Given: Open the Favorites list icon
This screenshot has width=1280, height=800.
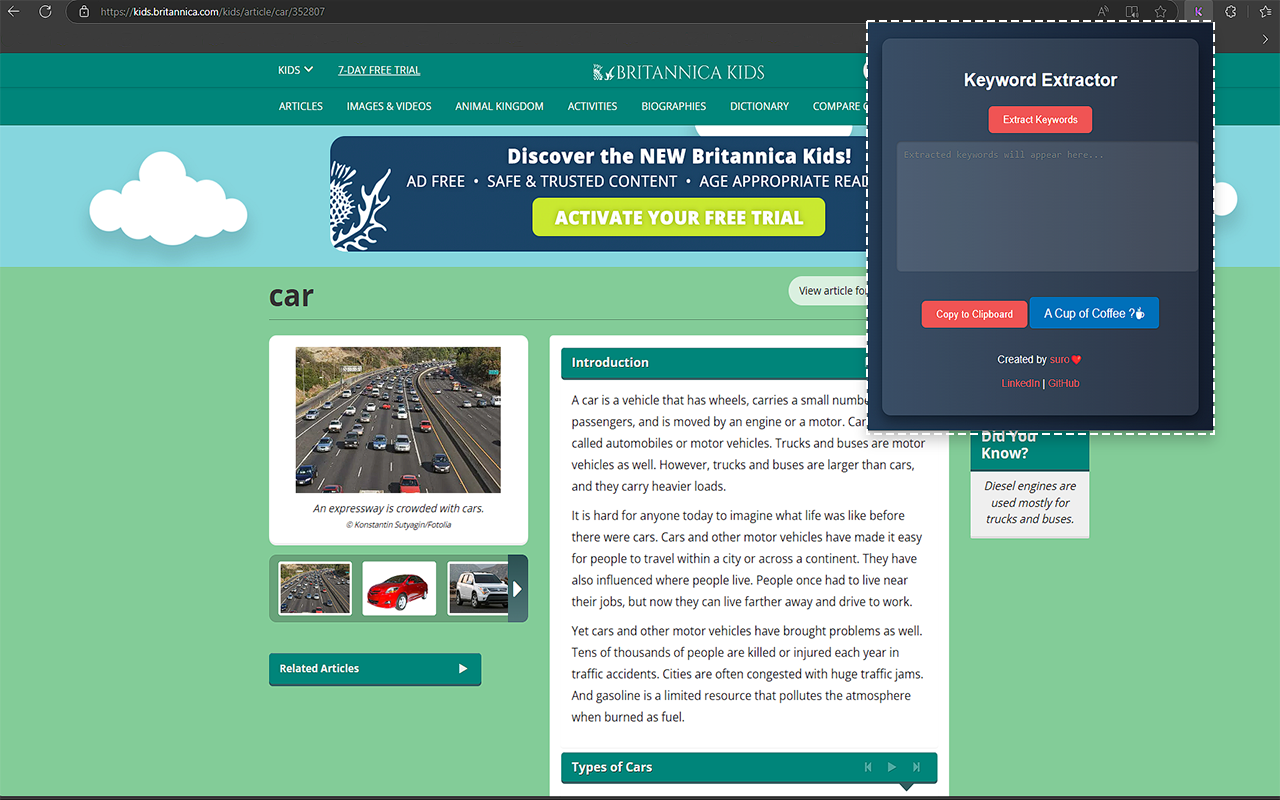Looking at the screenshot, I should tap(1265, 12).
